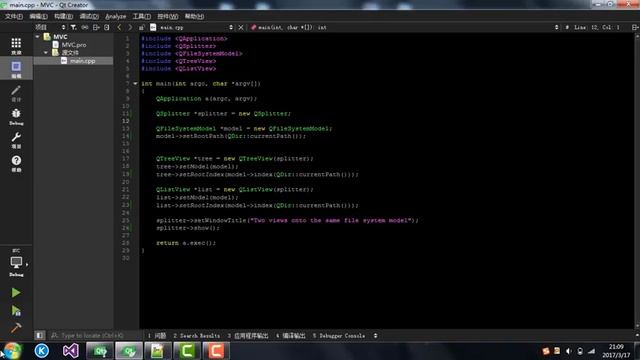
Task: Split the editor view at toolbar end
Action: tap(635, 27)
